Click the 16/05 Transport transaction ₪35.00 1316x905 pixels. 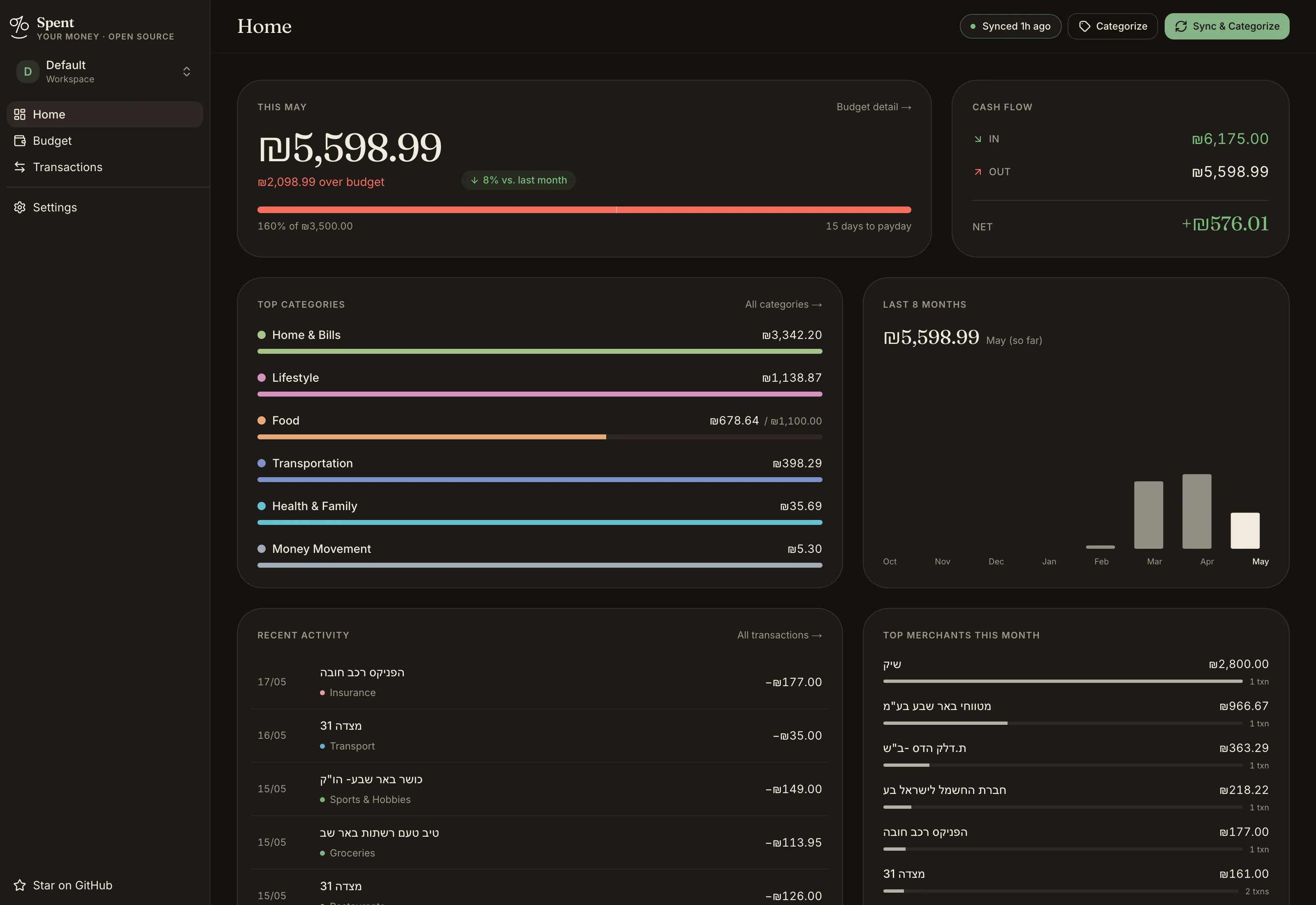(540, 736)
